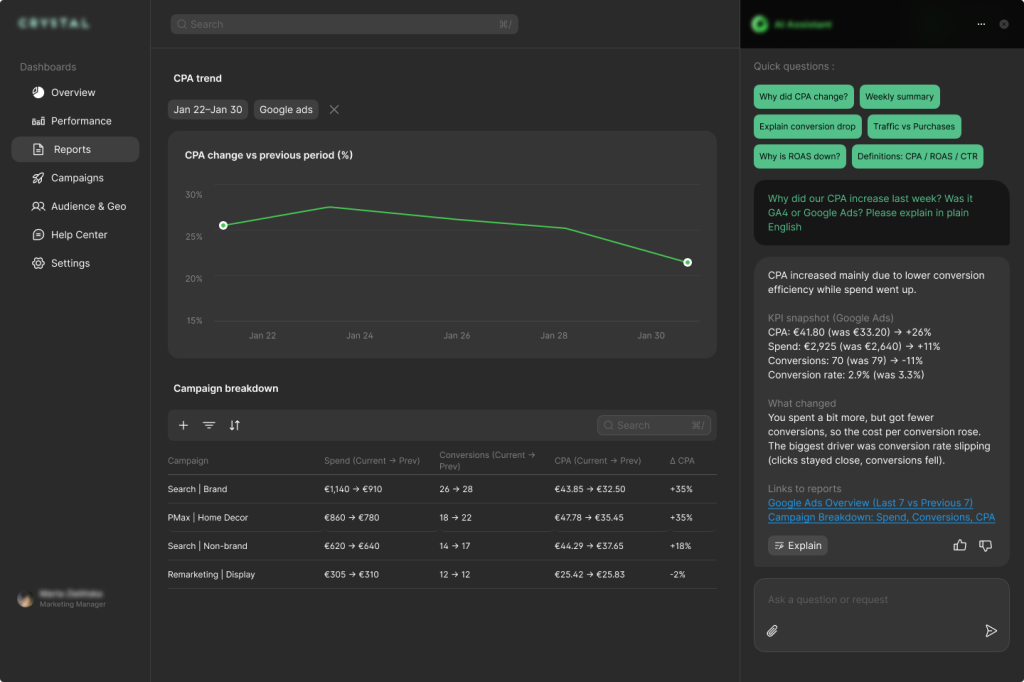The height and width of the screenshot is (682, 1024).
Task: Remove the Google ads filter chip
Action: (x=334, y=110)
